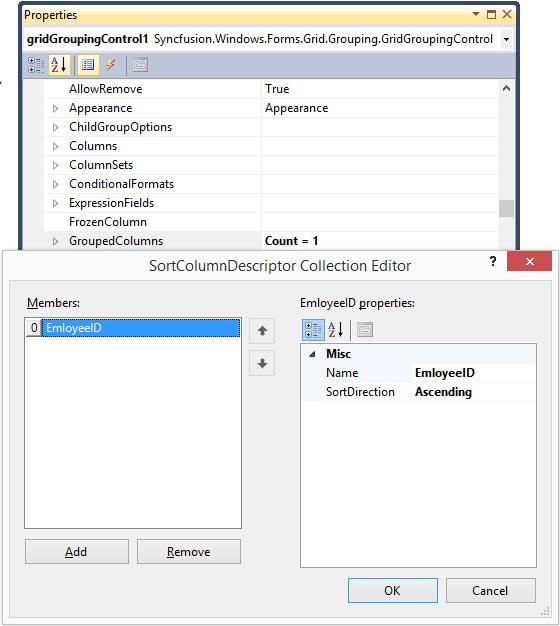Show the Properties page list icon
560x626 pixels.
click(88, 65)
